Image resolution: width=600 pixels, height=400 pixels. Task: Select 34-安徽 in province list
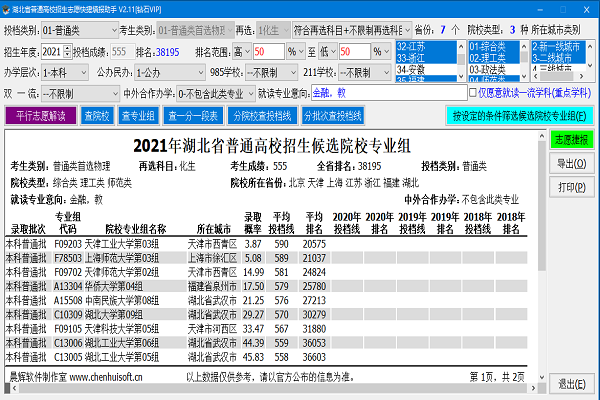(426, 70)
